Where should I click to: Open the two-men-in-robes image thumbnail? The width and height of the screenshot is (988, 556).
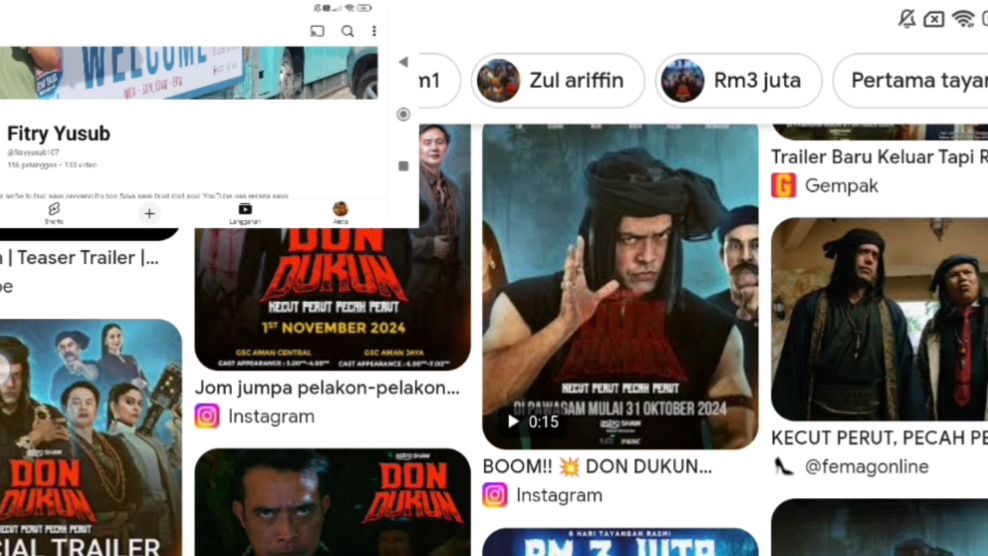point(880,320)
